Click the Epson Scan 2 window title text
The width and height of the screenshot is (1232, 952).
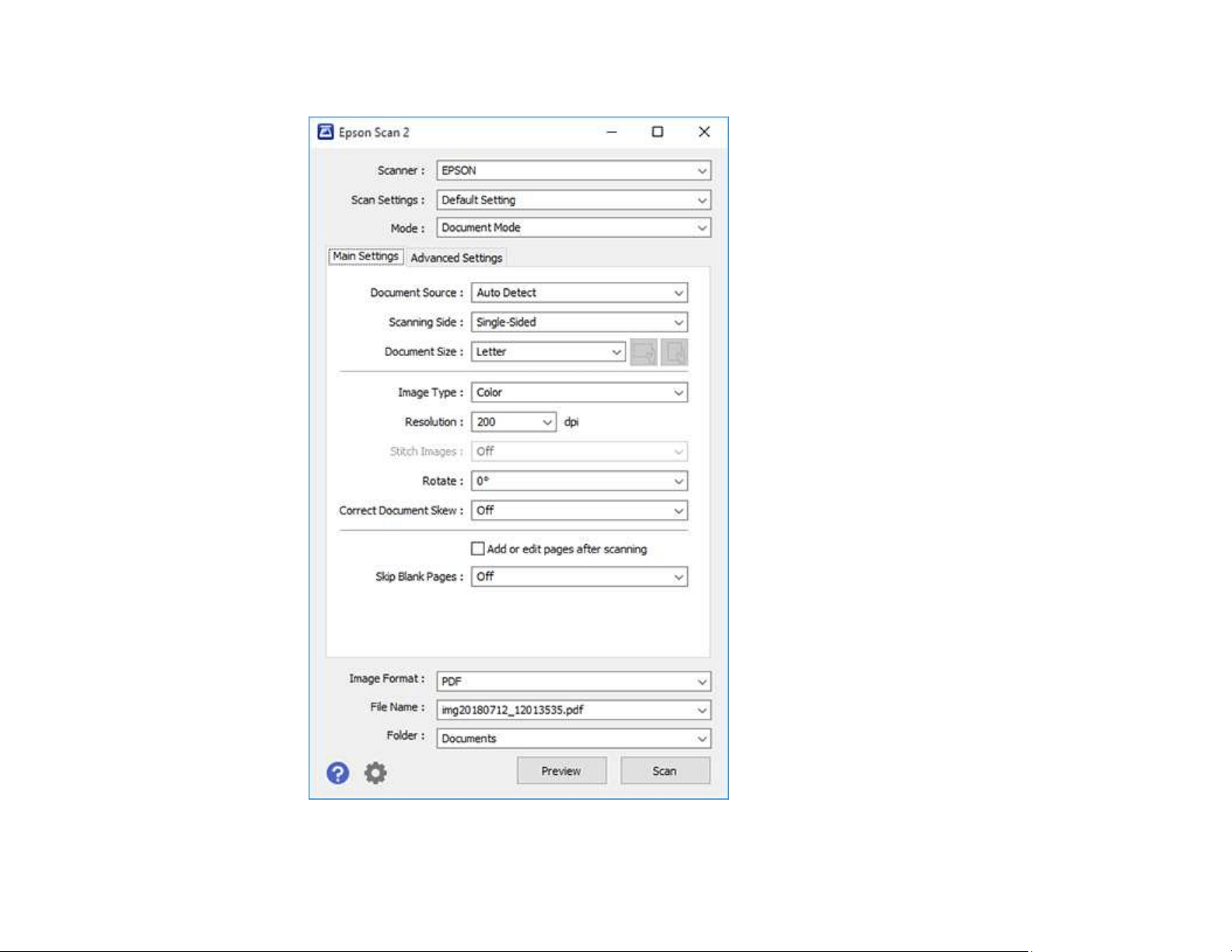point(374,132)
